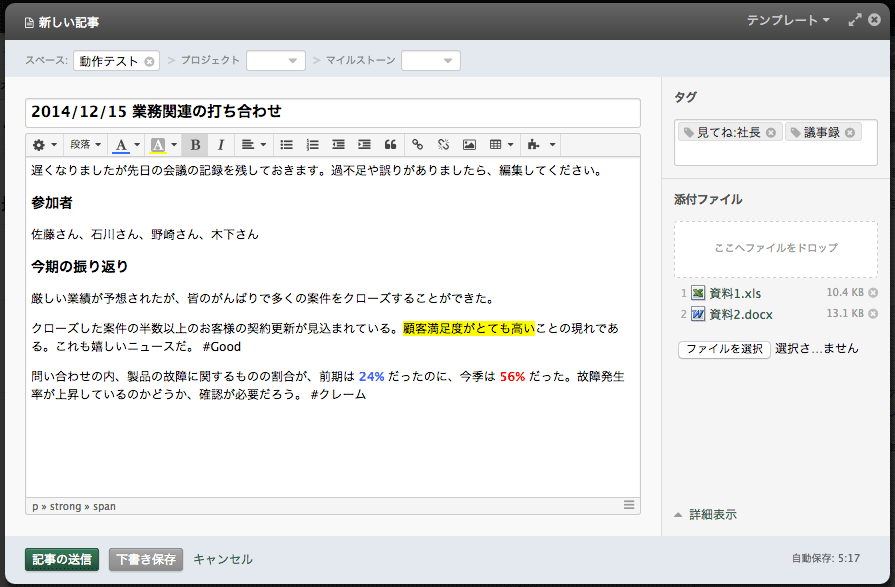This screenshot has width=895, height=587.
Task: Open the text alignment dropdown
Action: [253, 145]
